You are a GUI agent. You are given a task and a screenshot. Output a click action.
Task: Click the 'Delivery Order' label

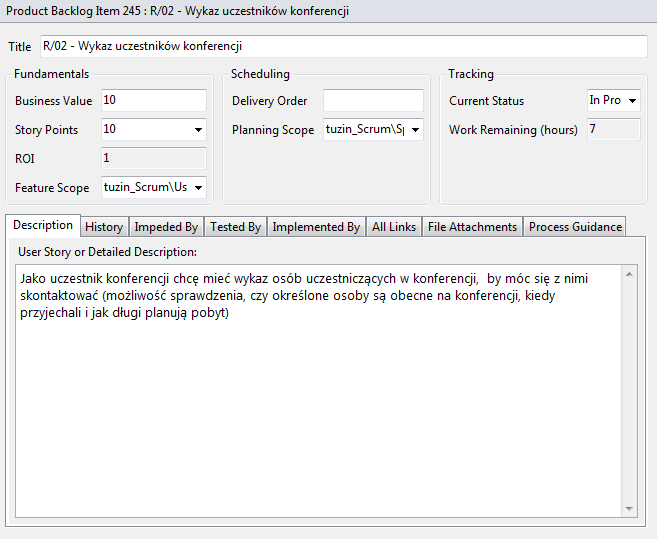269,101
